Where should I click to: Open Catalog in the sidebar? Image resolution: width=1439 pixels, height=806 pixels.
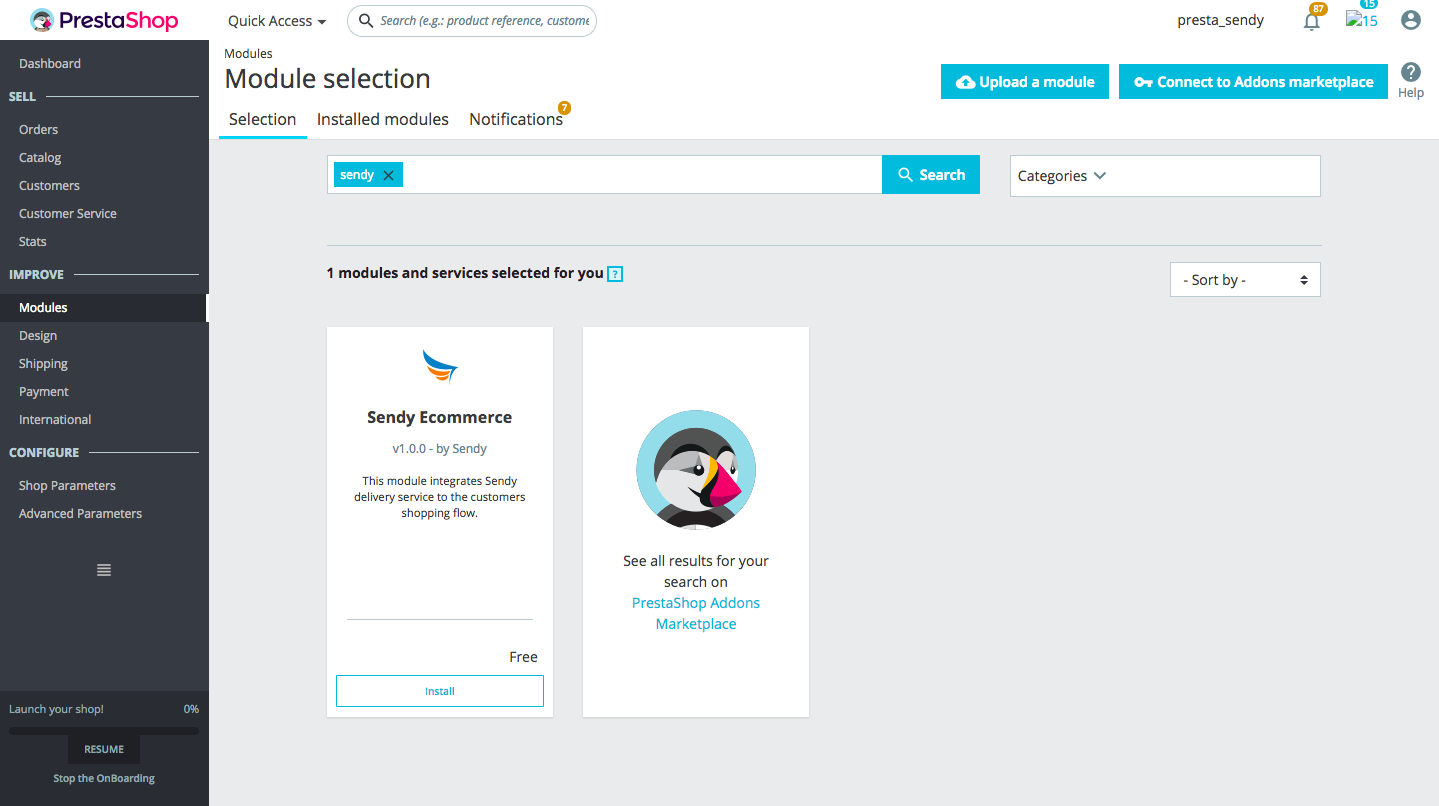(x=40, y=157)
